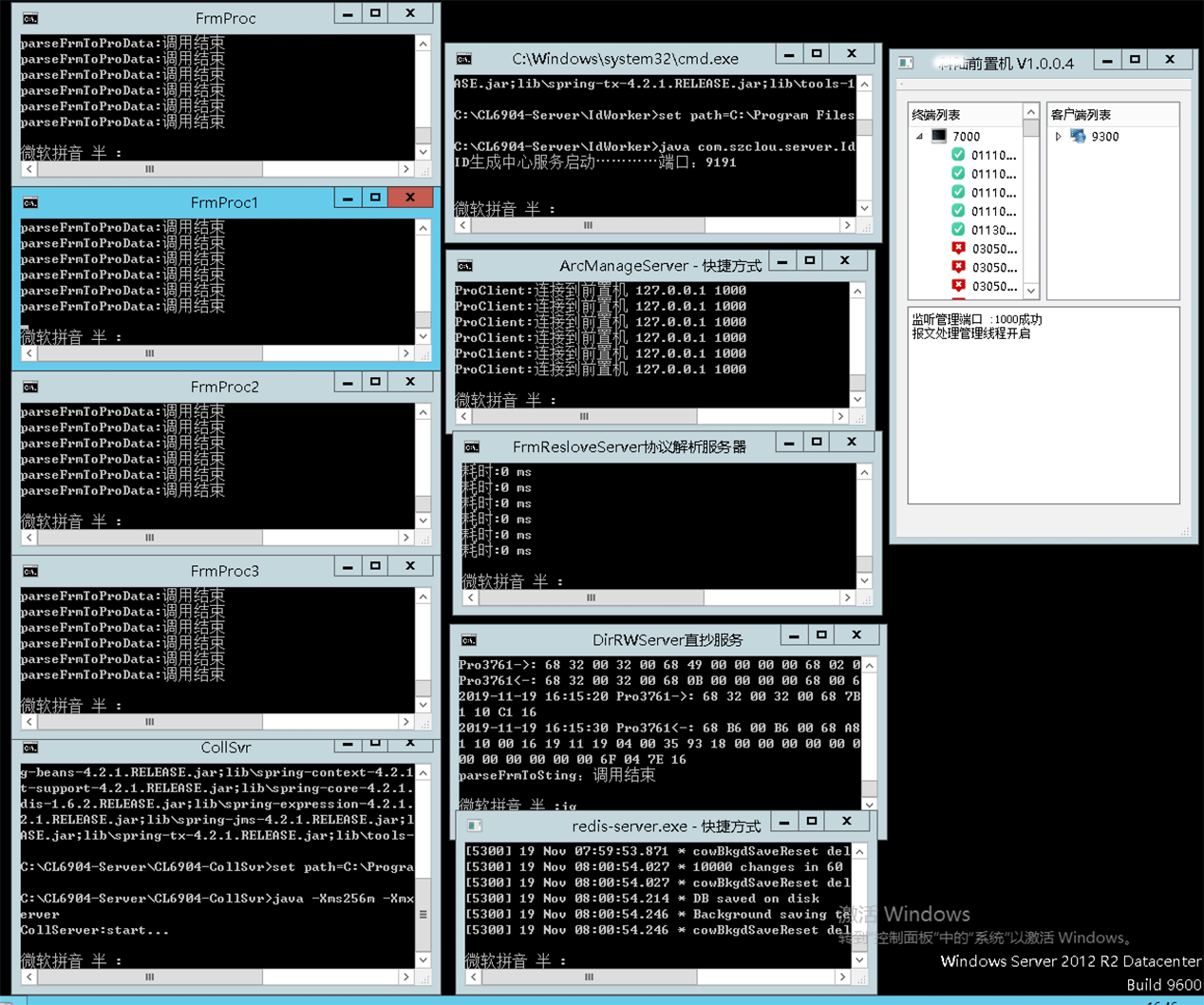
Task: Click redis-server window's scroll-down arrow
Action: pyautogui.click(x=859, y=960)
